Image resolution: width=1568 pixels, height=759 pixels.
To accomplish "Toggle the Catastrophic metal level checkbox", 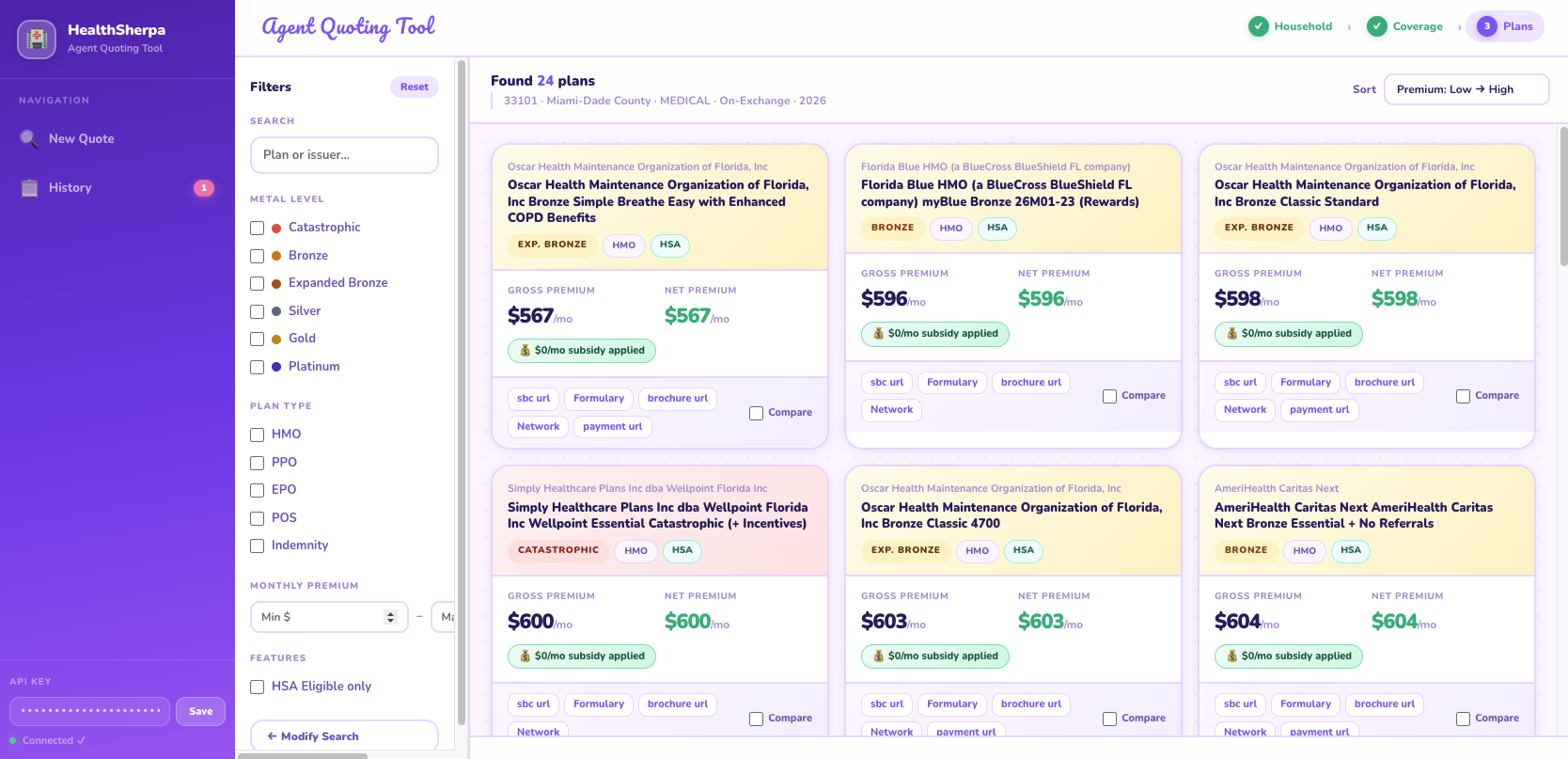I will point(257,228).
